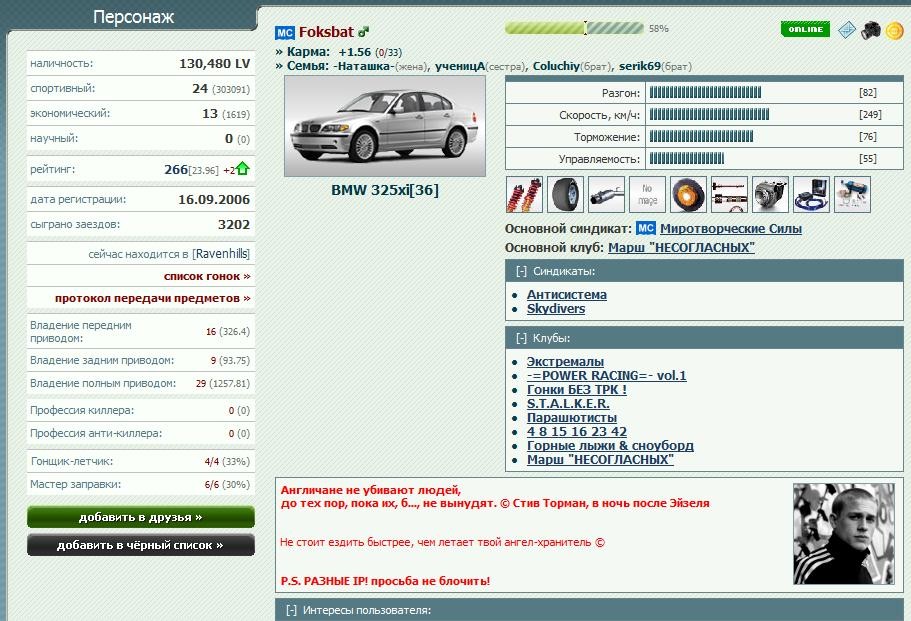
Task: Click the user avatar photo
Action: pos(844,534)
